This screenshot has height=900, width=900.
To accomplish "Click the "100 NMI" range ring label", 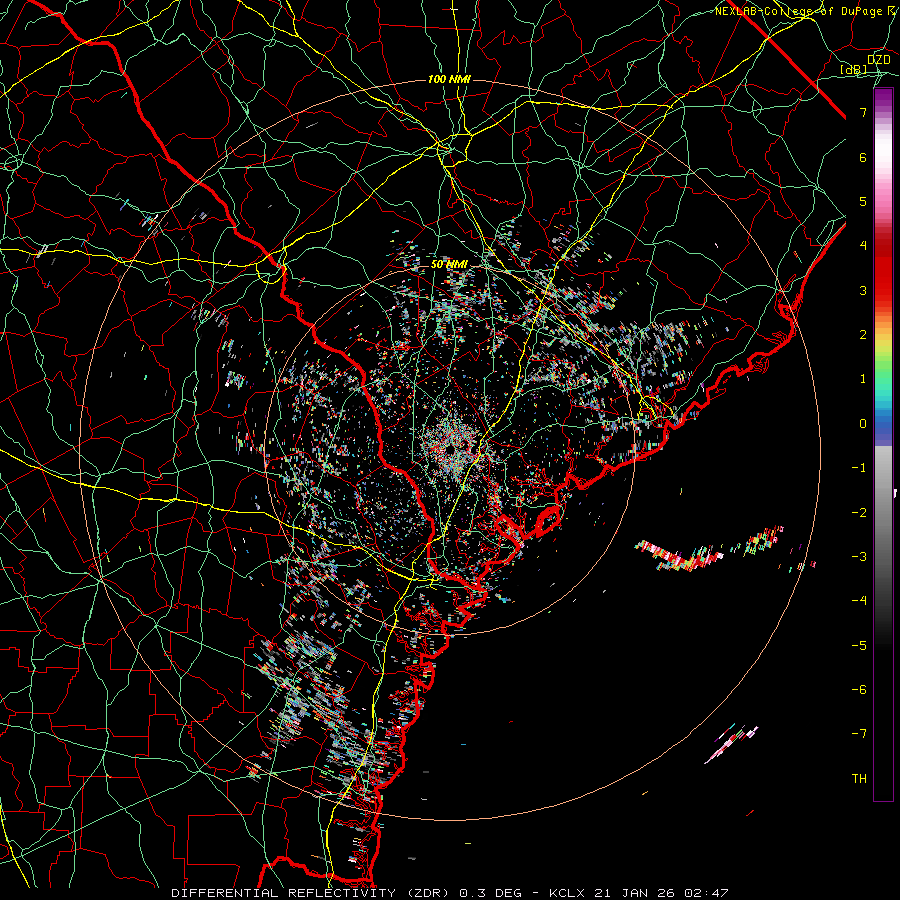I will [x=449, y=79].
